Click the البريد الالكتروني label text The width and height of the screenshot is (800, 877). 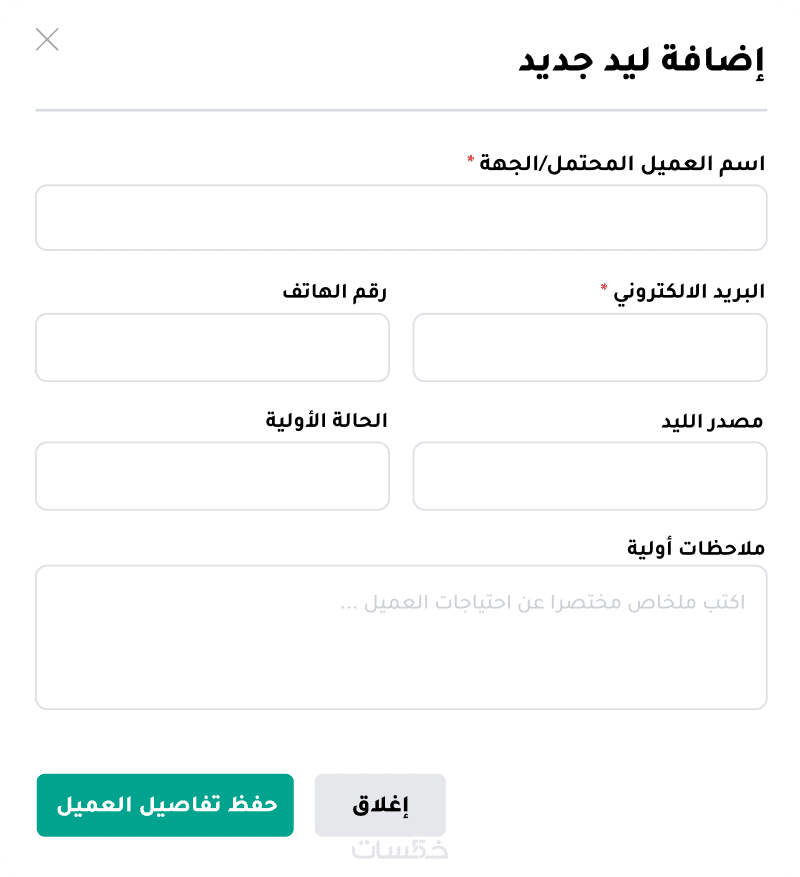pos(689,292)
